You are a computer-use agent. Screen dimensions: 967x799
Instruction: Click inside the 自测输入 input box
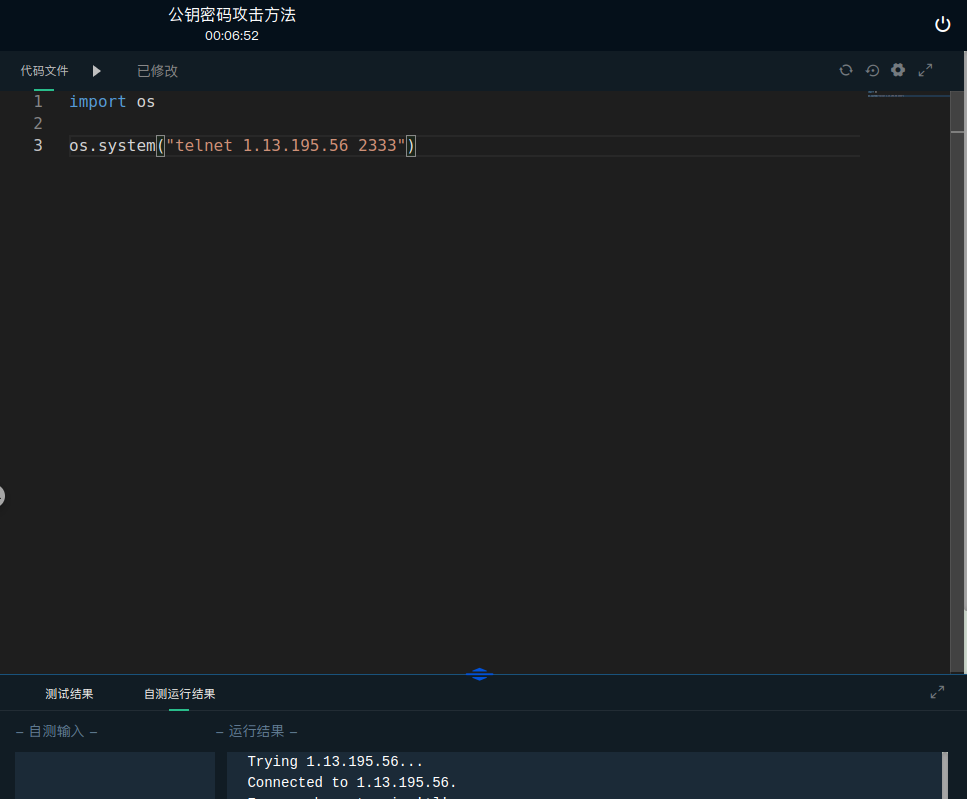114,775
